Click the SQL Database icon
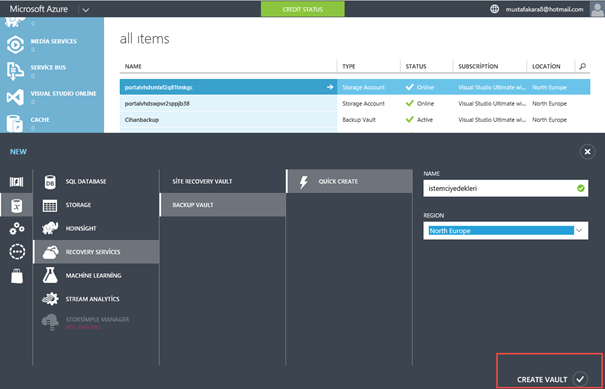The image size is (605, 389). click(50, 182)
